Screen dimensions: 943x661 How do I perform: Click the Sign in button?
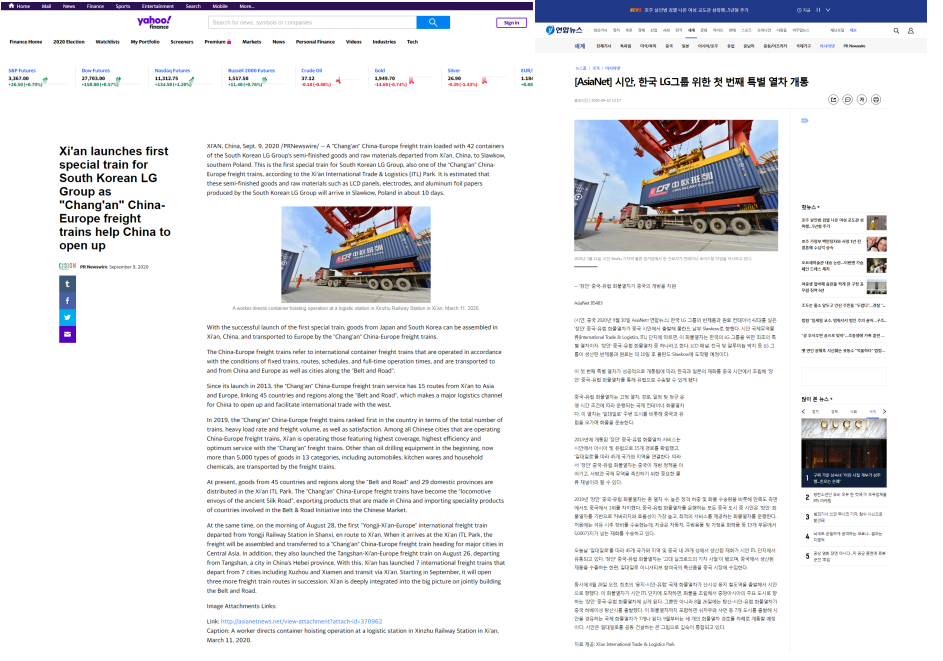(511, 23)
